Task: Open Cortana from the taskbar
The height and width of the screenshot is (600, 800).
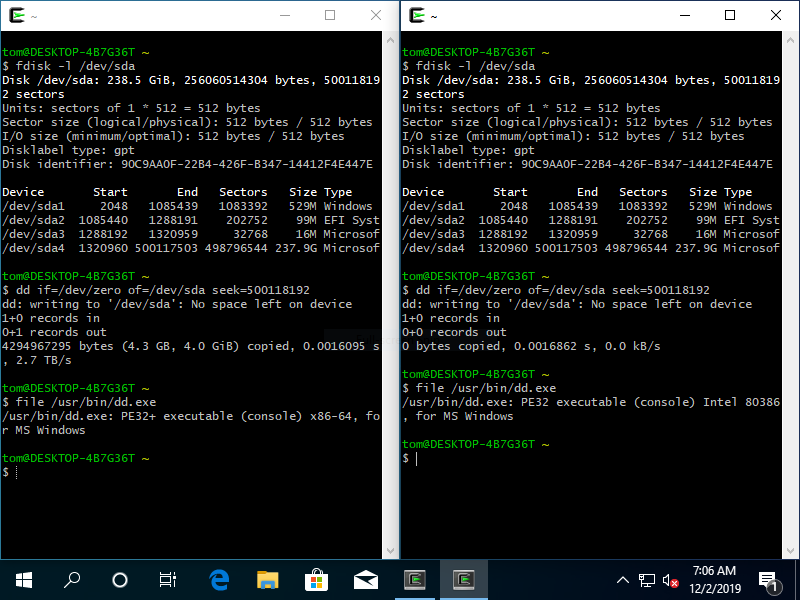Action: click(x=120, y=579)
